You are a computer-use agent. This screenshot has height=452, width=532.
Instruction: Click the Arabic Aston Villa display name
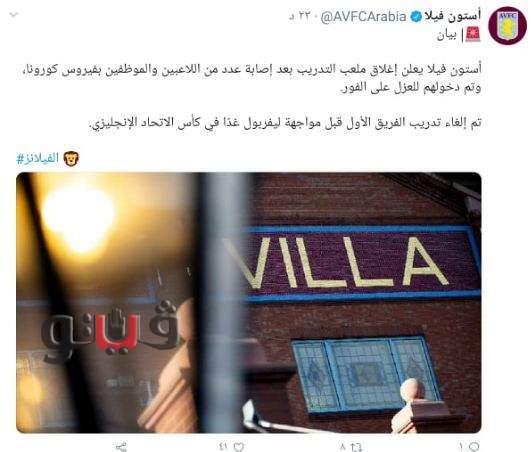coord(453,16)
